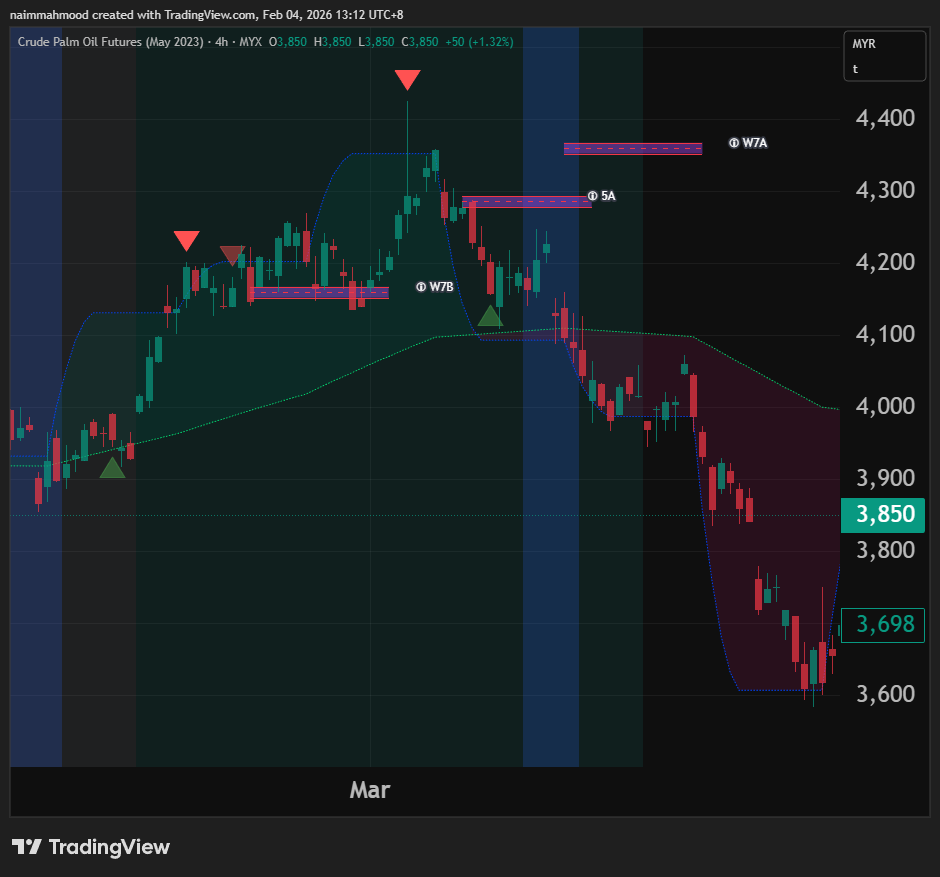This screenshot has height=877, width=940.
Task: Click the TradingView logo at the bottom
Action: (91, 847)
